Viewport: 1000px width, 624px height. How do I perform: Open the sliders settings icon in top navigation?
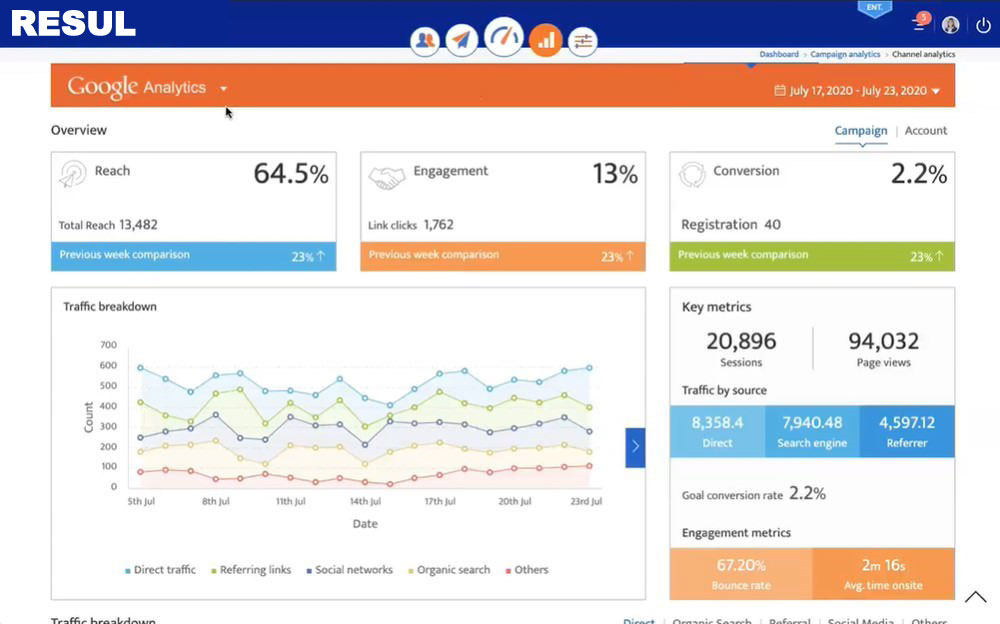point(582,41)
